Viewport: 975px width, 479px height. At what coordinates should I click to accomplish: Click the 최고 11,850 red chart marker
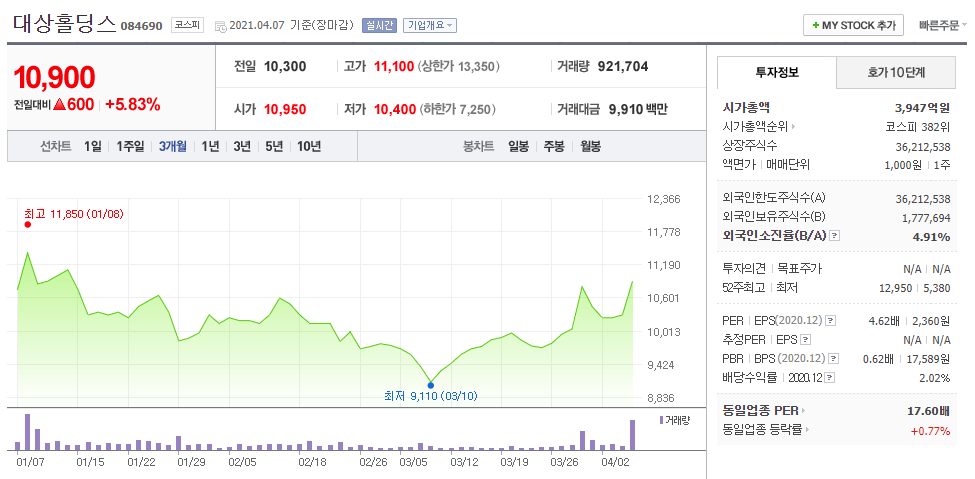[x=27, y=225]
